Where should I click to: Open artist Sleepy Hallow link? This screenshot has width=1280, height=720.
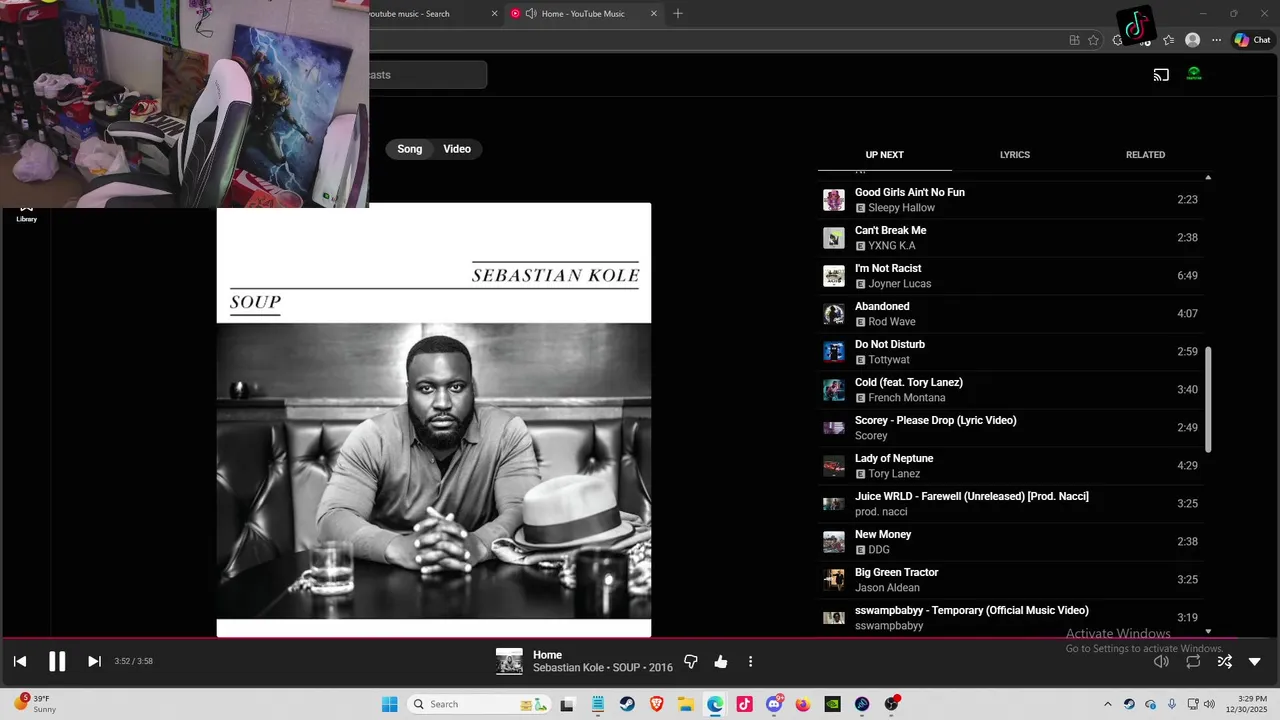(x=901, y=208)
